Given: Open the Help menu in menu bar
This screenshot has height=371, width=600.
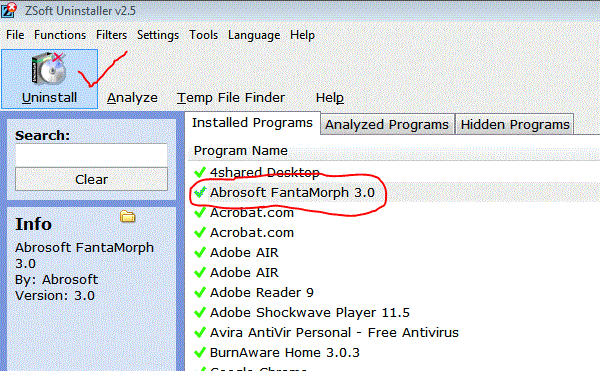Looking at the screenshot, I should coord(302,35).
